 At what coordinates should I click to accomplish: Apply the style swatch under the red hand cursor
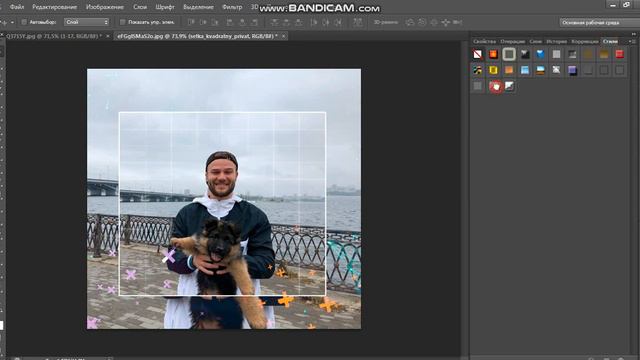(495, 86)
